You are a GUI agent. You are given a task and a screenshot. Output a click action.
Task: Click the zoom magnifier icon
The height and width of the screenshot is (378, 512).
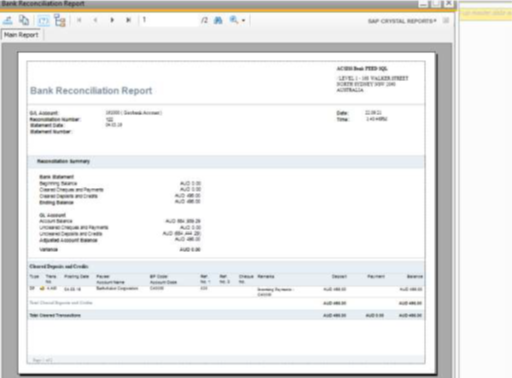[x=234, y=20]
